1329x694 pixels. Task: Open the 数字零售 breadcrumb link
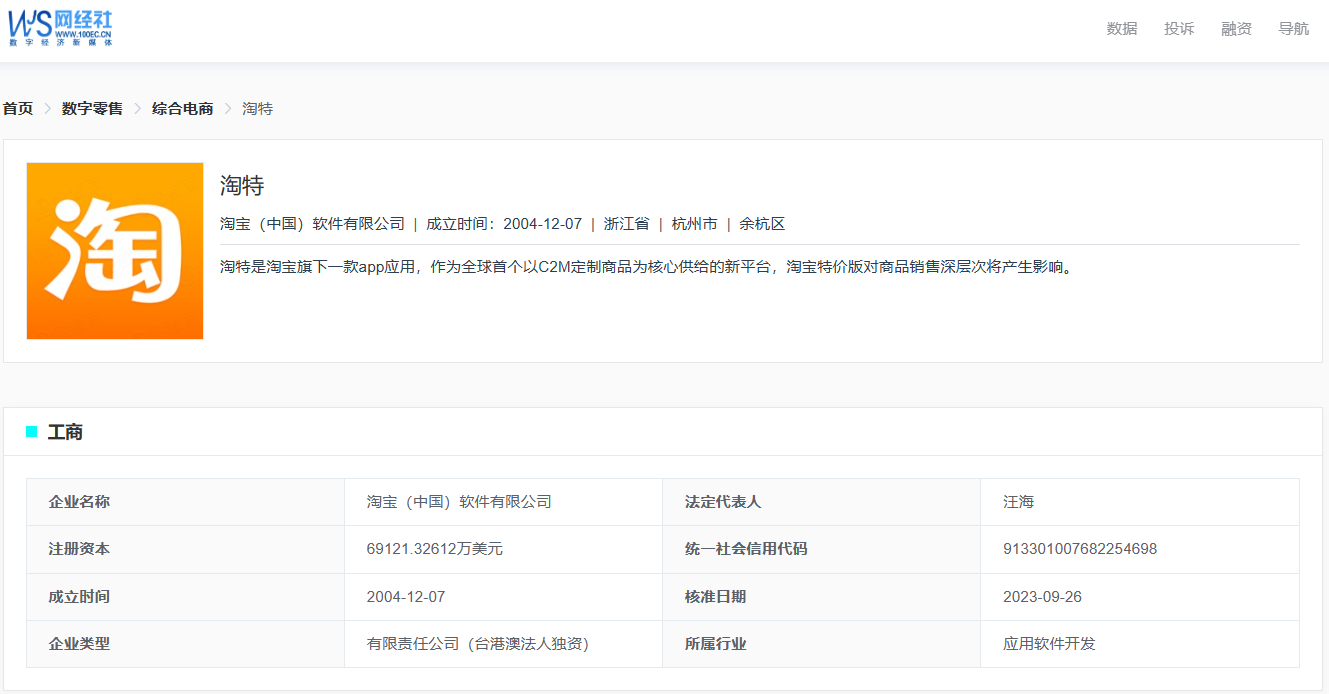tap(92, 108)
